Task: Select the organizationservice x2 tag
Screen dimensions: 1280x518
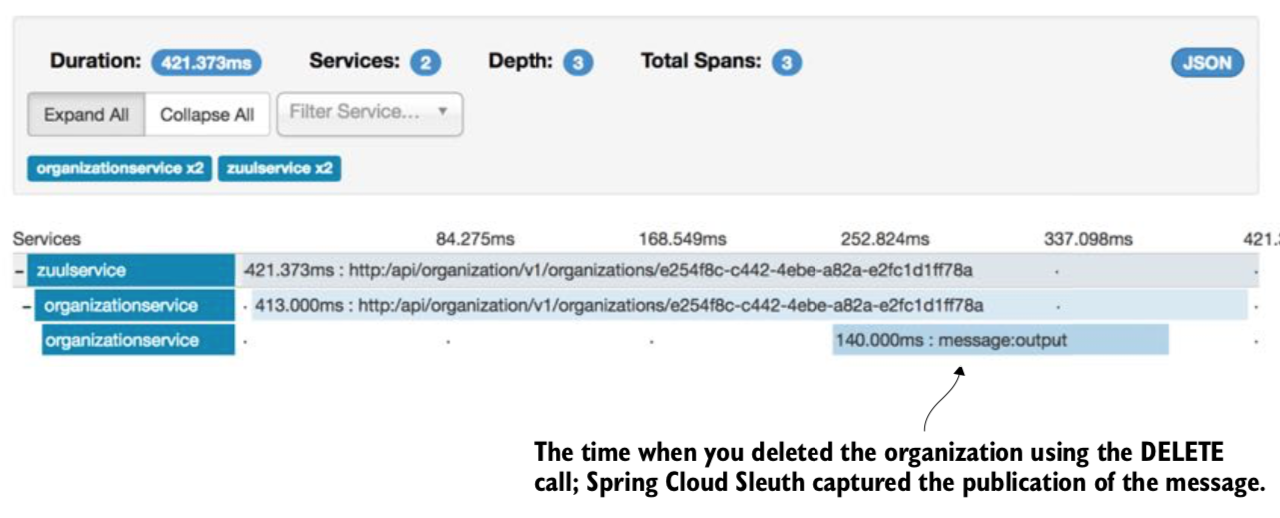Action: click(x=119, y=168)
